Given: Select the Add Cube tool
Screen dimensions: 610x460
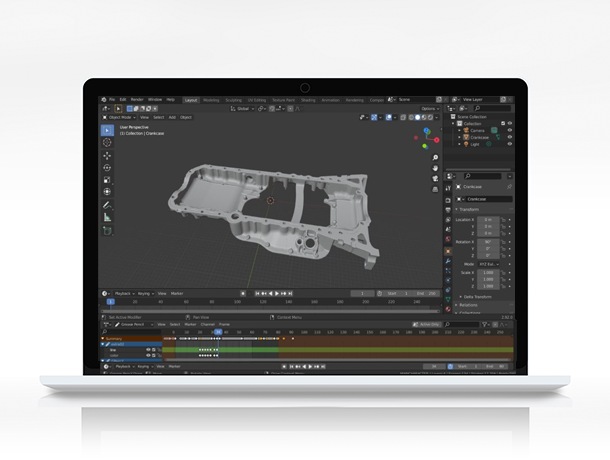Looking at the screenshot, I should coord(107,231).
